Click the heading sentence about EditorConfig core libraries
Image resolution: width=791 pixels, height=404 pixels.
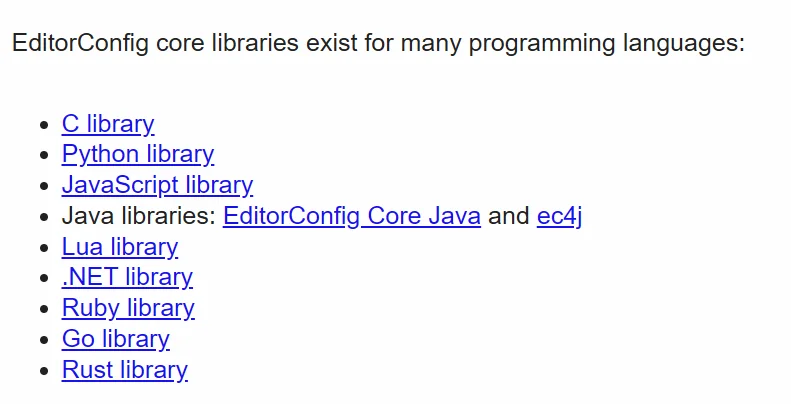point(378,43)
